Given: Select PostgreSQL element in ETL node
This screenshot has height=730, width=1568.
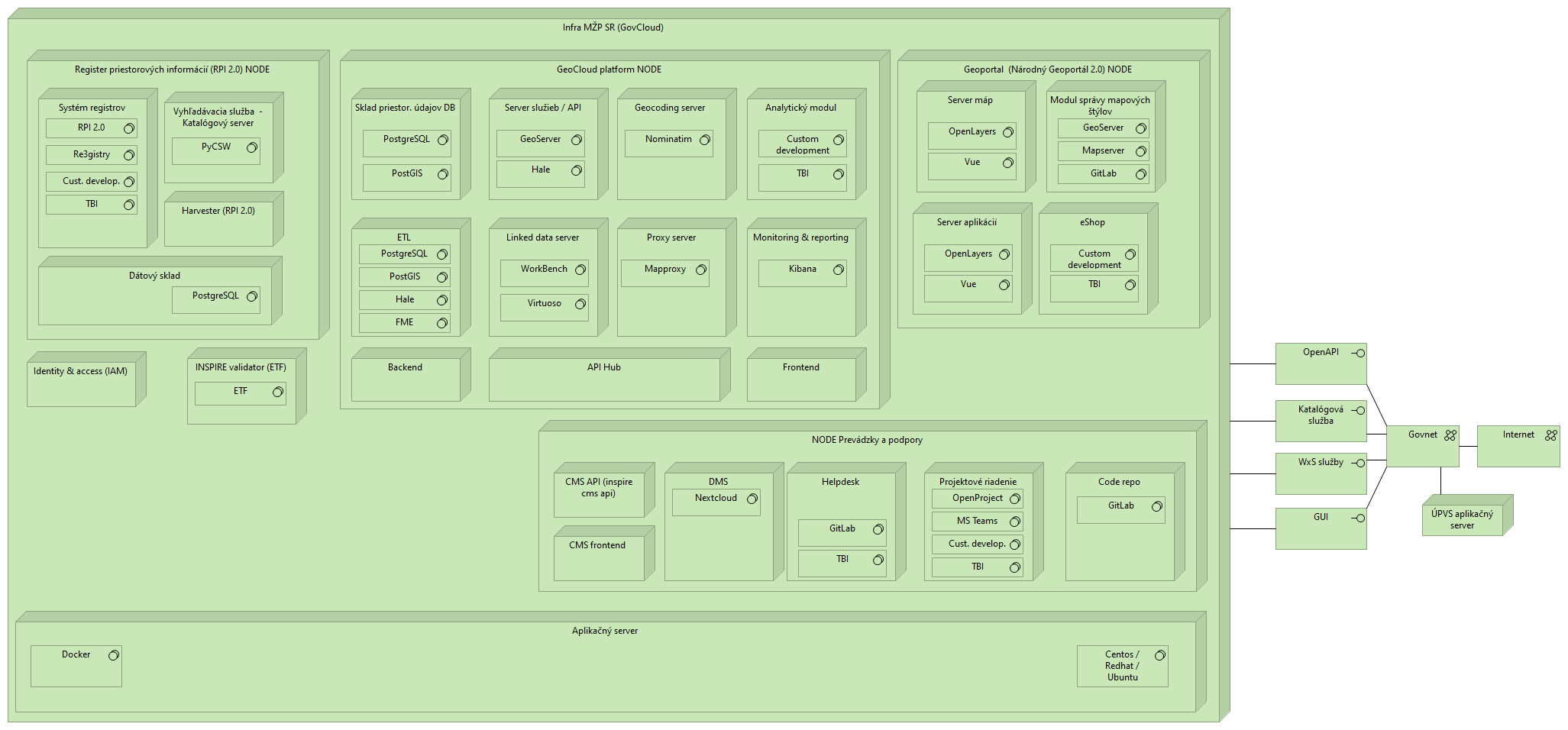Looking at the screenshot, I should coord(404,254).
